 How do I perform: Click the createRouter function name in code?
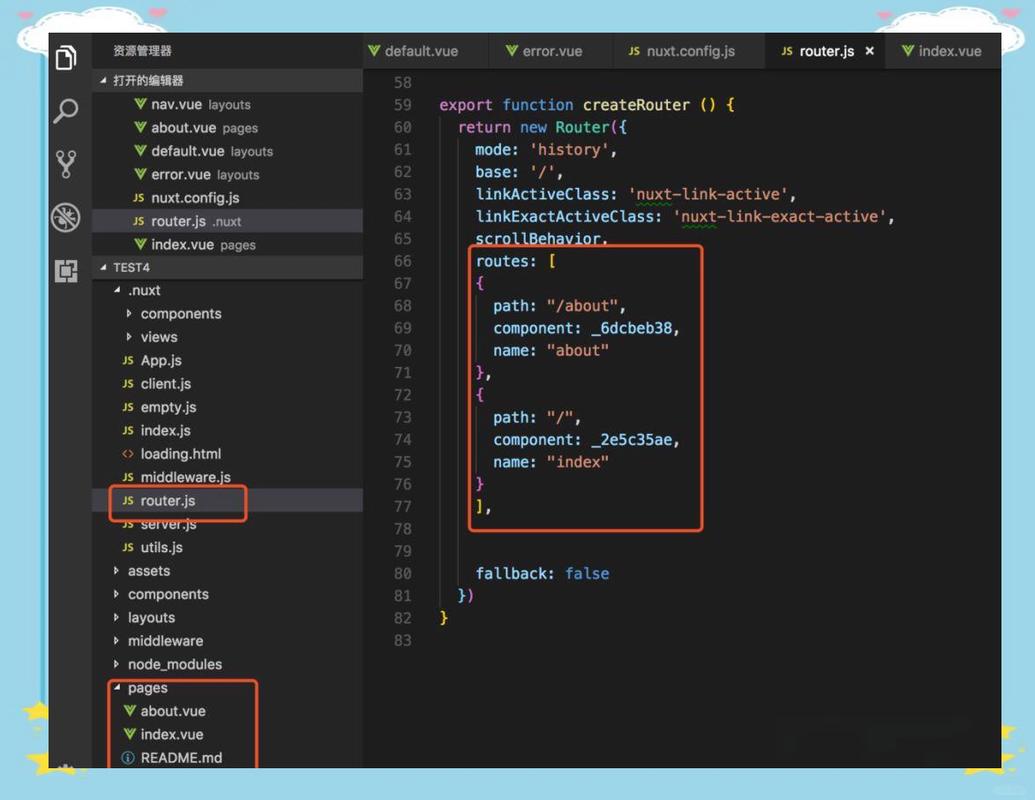[636, 105]
